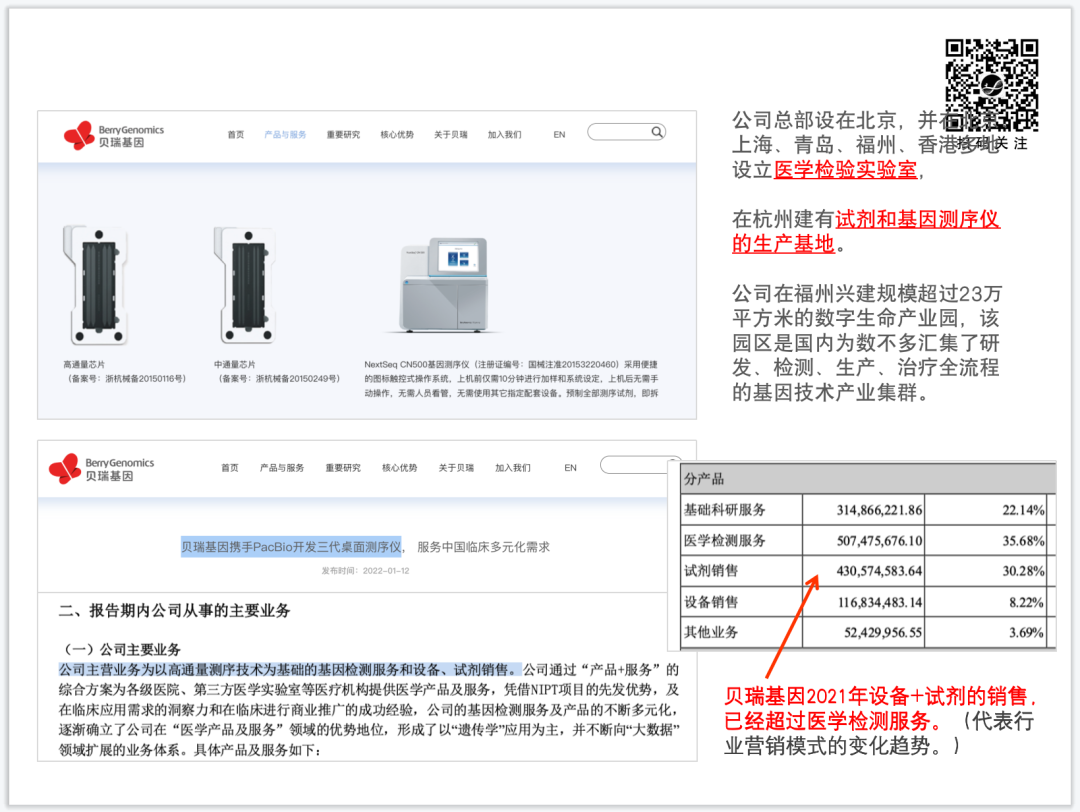Open the PacBio 三代桌面测序仪 article headline
Image resolution: width=1080 pixels, height=812 pixels.
(290, 546)
